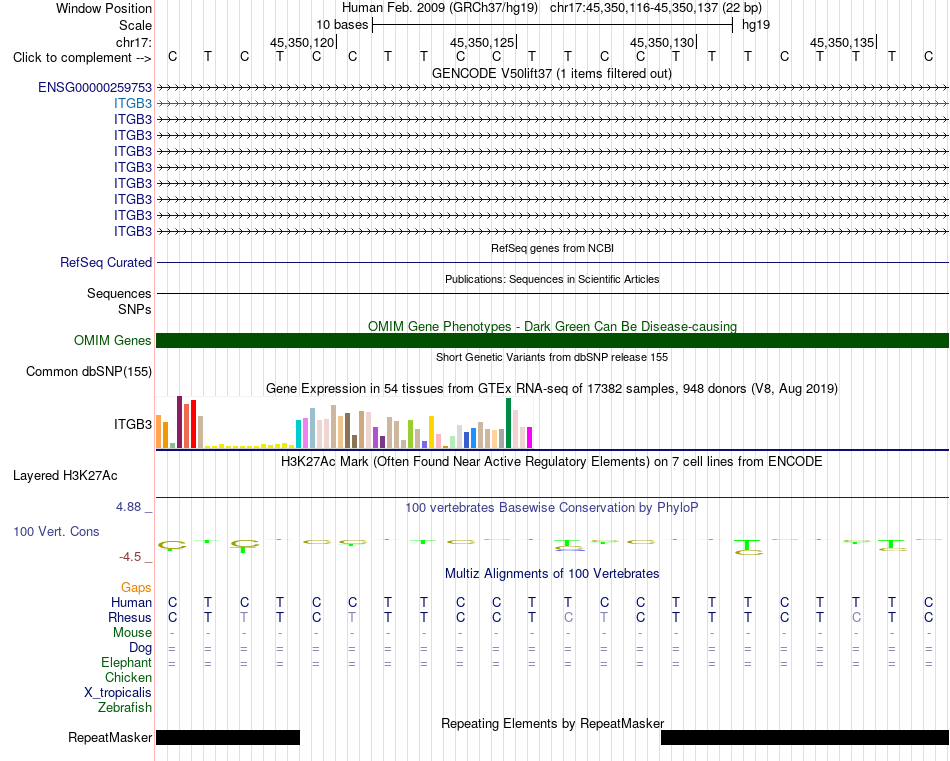Click 'Repeating Elements by RepeatMasker' title

553,723
